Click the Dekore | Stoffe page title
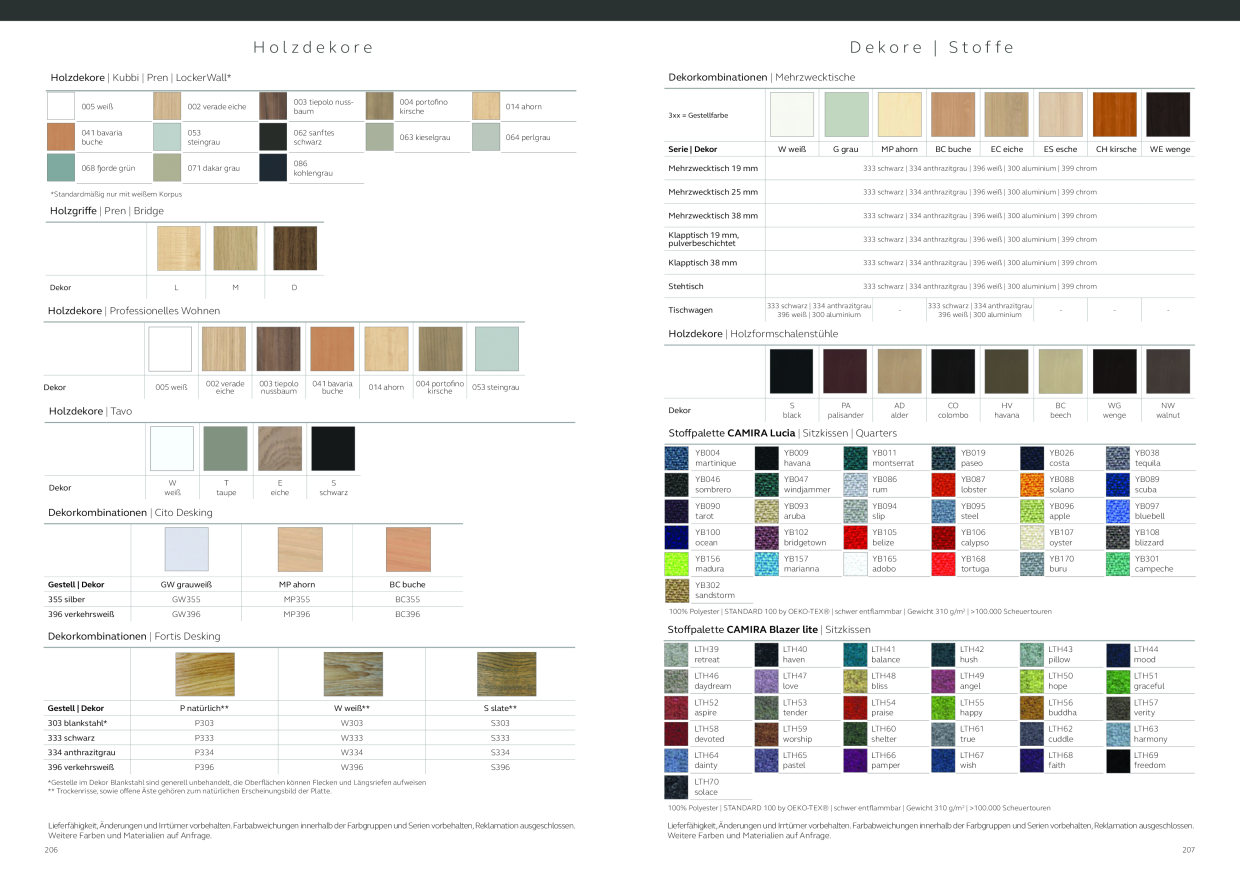 [932, 47]
